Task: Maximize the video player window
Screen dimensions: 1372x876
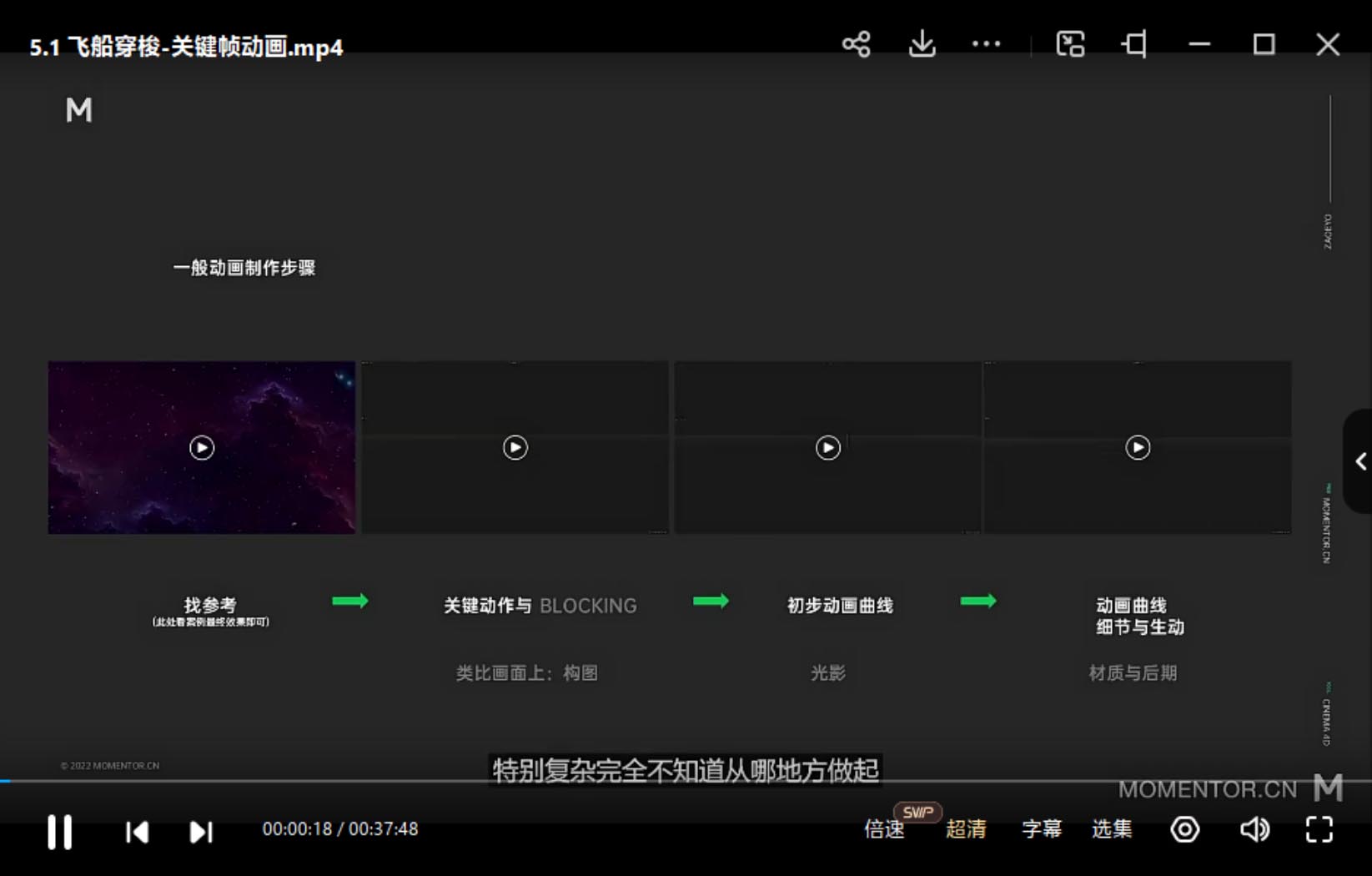Action: (1264, 44)
